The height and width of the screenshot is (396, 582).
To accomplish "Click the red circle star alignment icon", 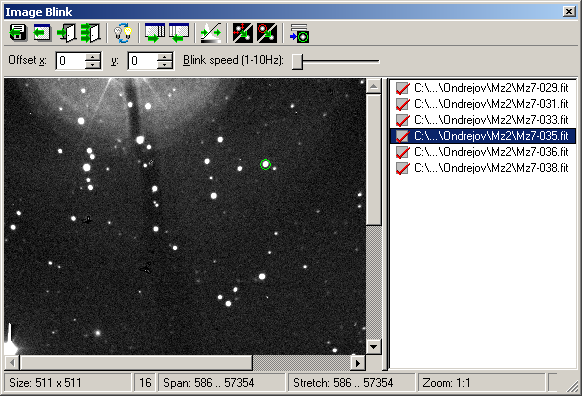I will pos(267,33).
